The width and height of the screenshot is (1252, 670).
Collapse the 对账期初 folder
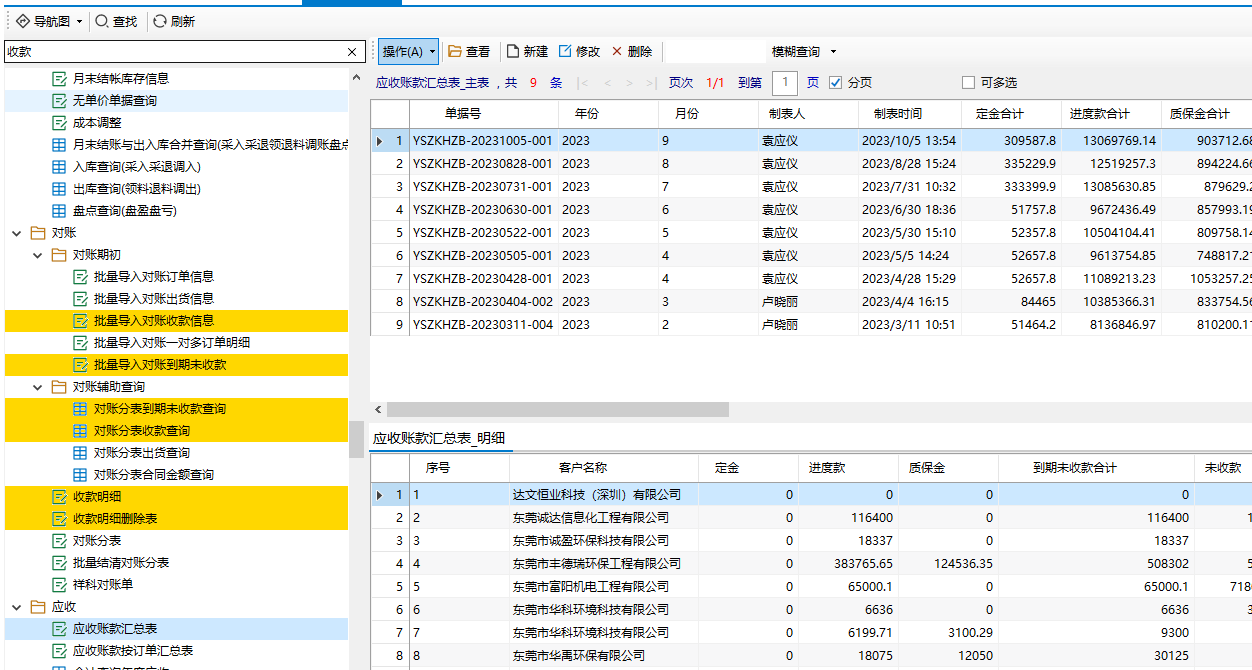point(38,255)
